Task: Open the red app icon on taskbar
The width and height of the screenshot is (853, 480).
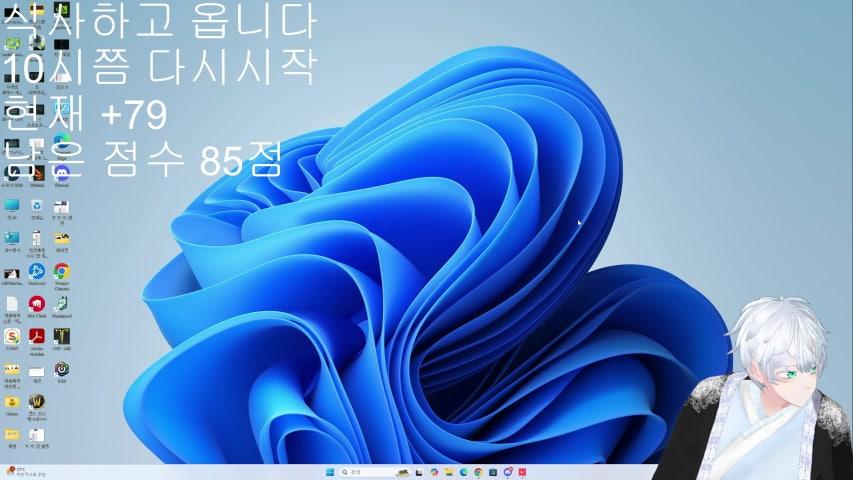Action: (x=522, y=472)
